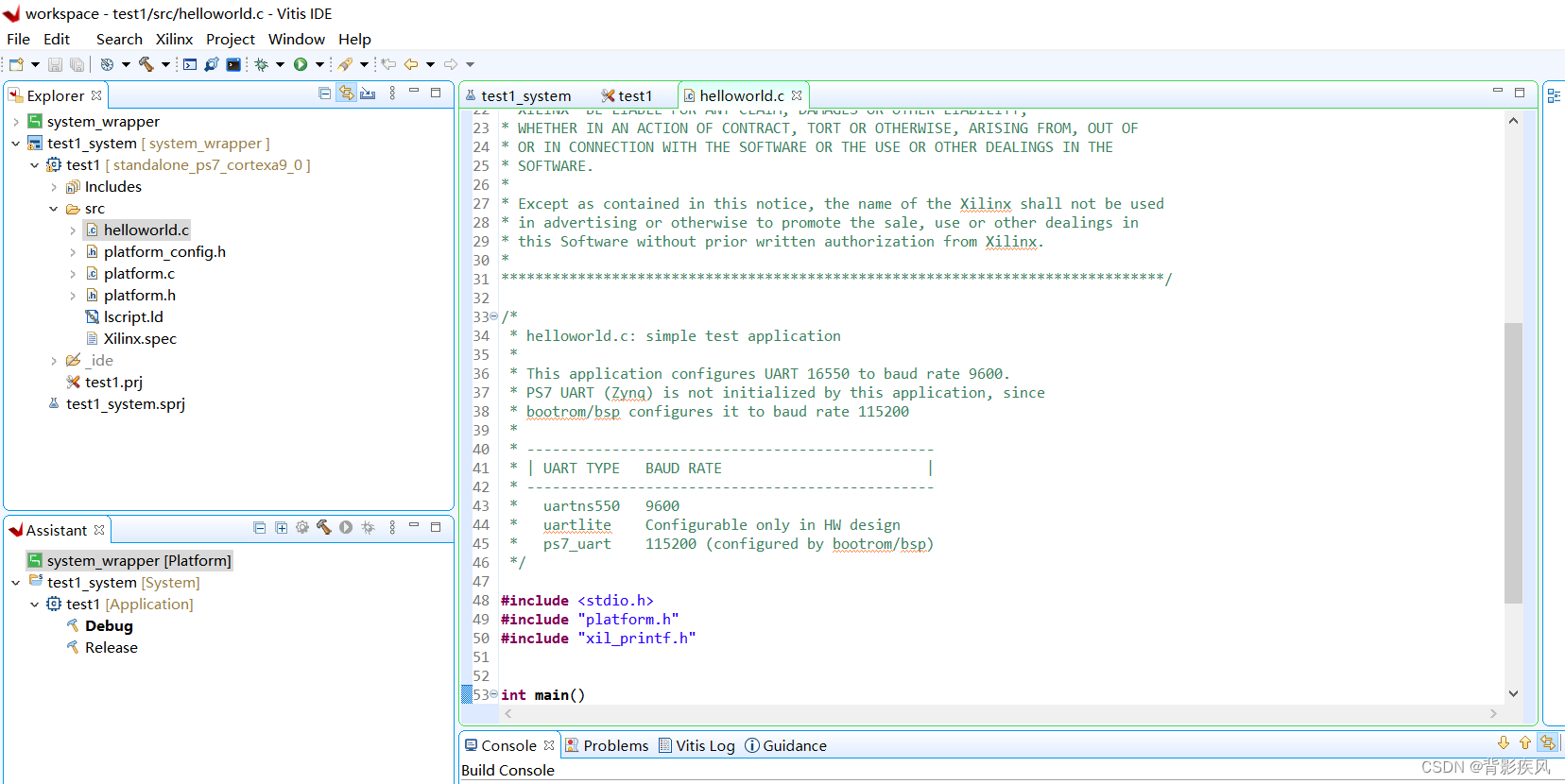Click editor horizontal scroll right arrow

pos(1493,713)
